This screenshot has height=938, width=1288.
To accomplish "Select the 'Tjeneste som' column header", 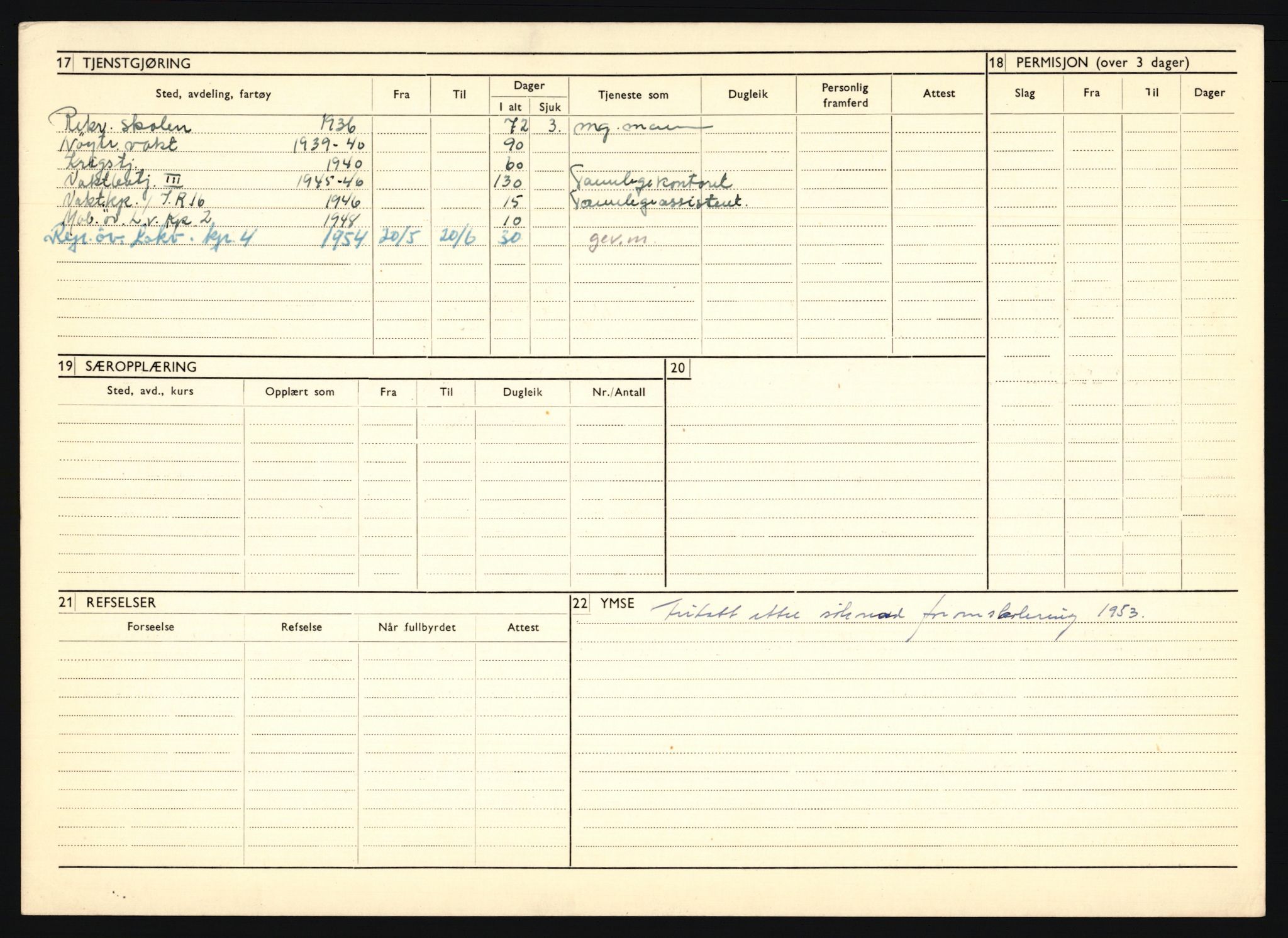I will click(x=633, y=96).
